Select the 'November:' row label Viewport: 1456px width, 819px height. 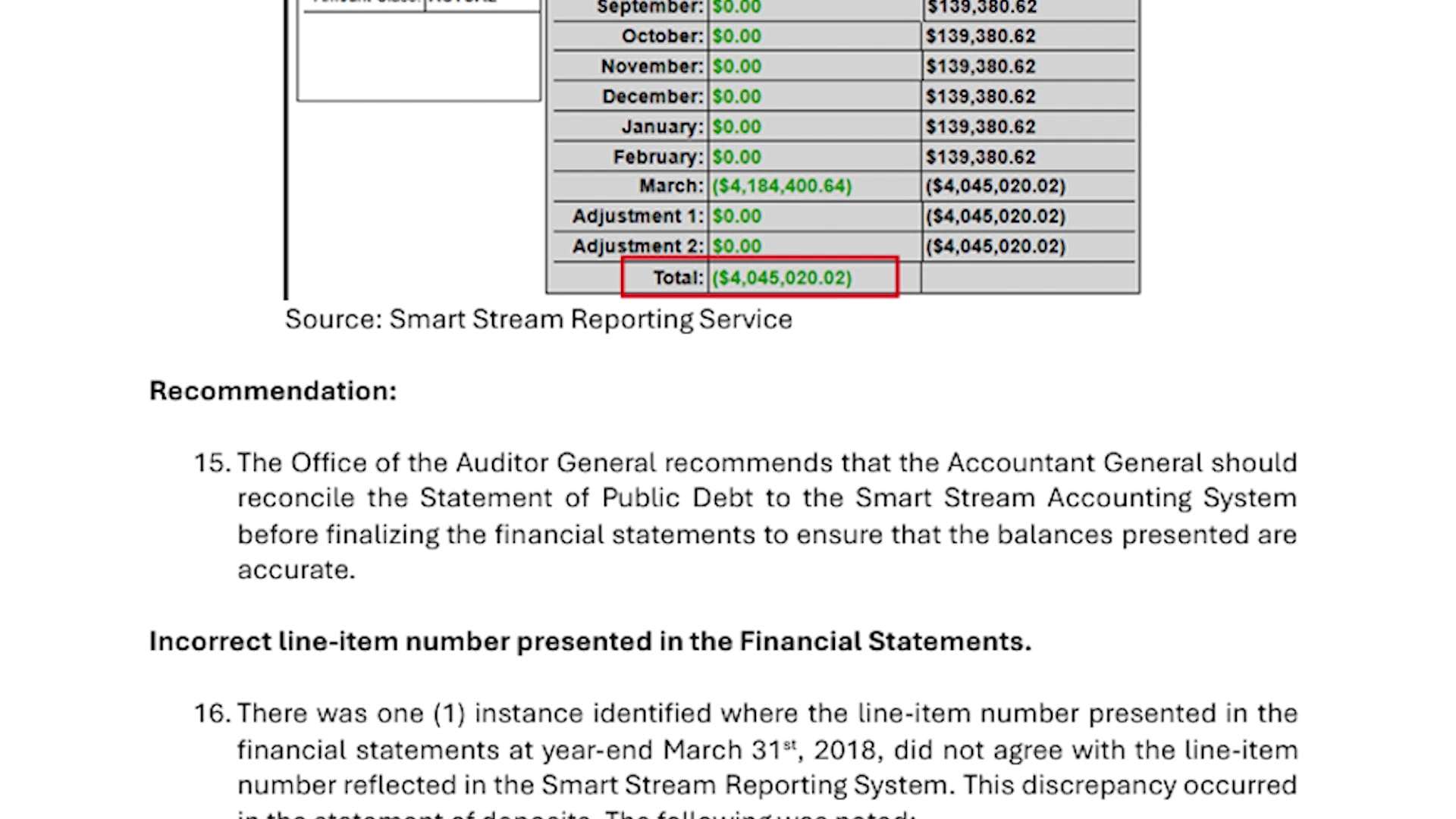[x=652, y=67]
